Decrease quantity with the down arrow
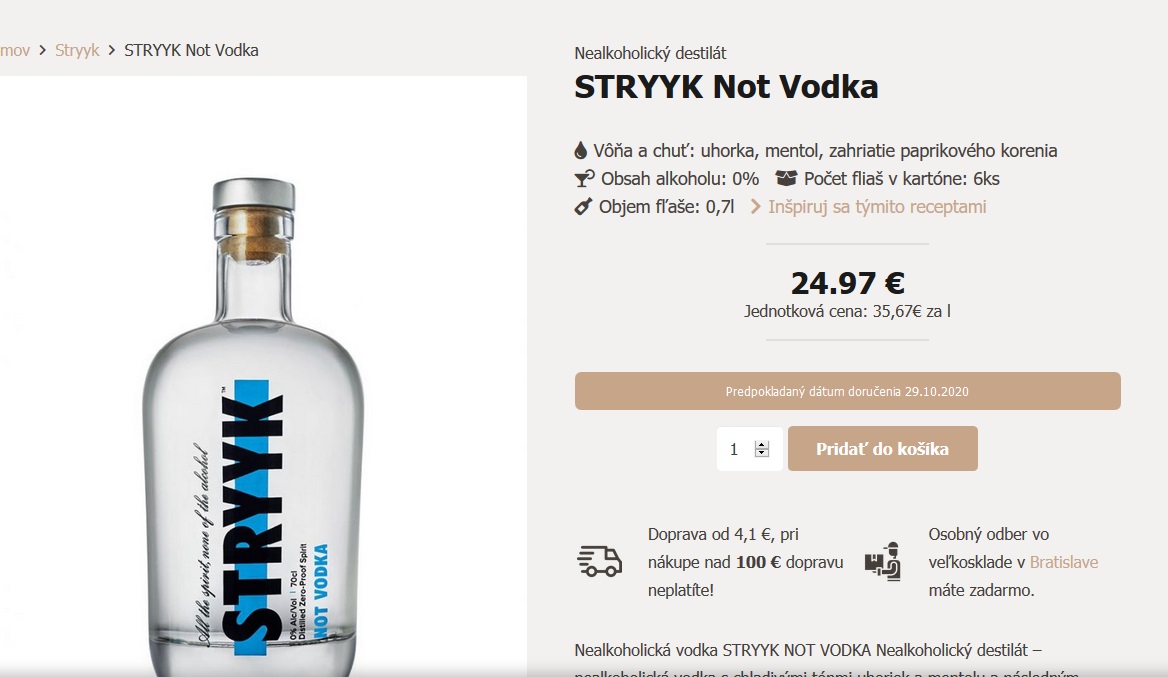This screenshot has height=677, width=1168. point(762,454)
